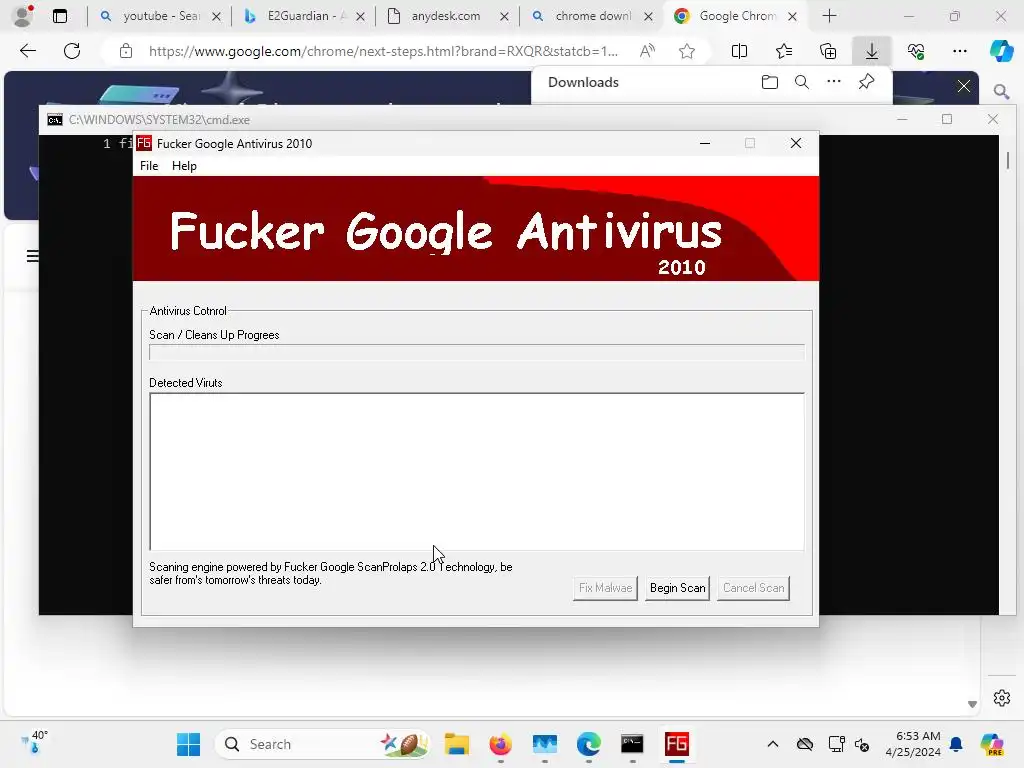Viewport: 1024px width, 768px height.
Task: Toggle the Downloads toolbar button
Action: [872, 51]
